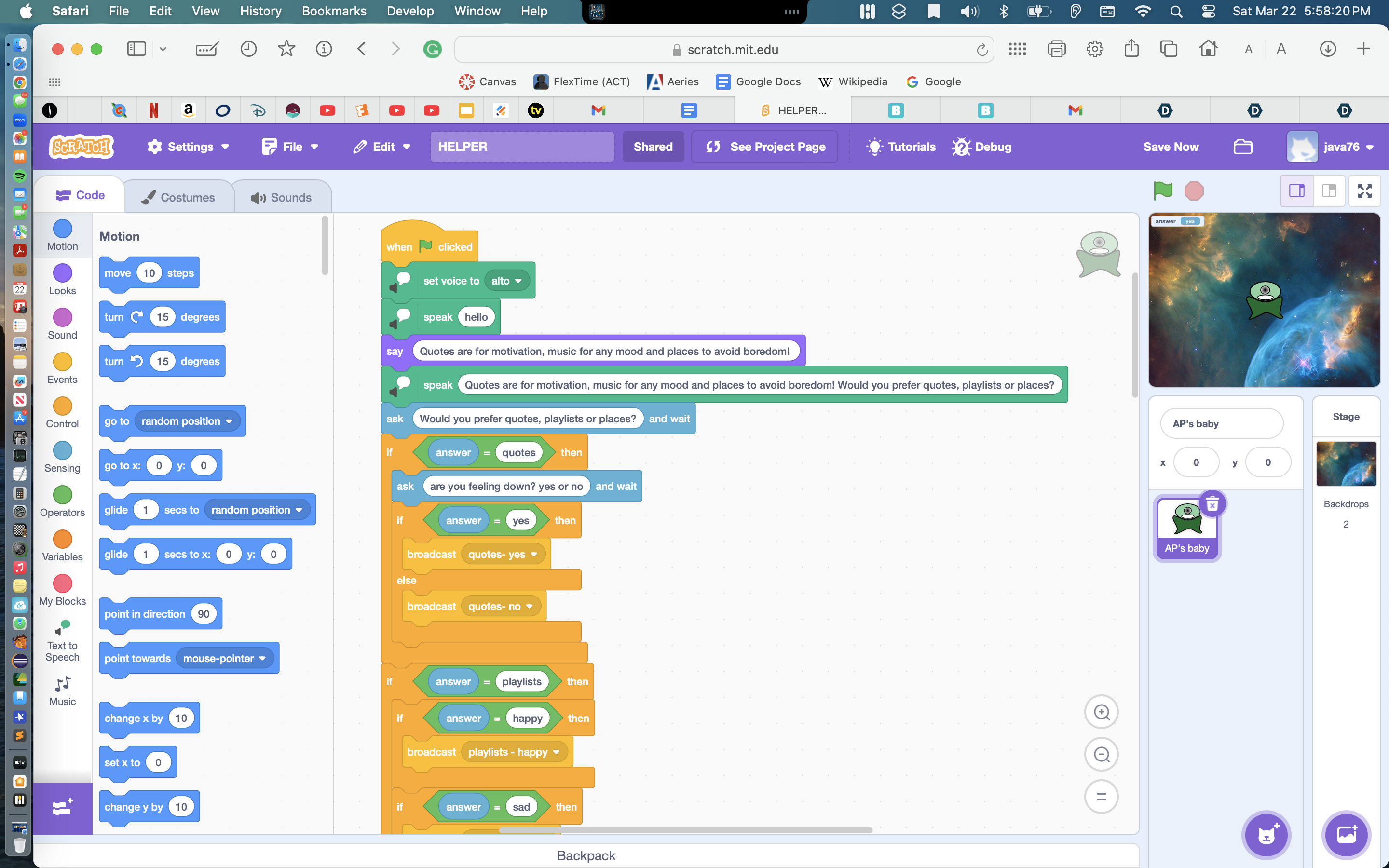Switch to large stage layout

(1329, 190)
